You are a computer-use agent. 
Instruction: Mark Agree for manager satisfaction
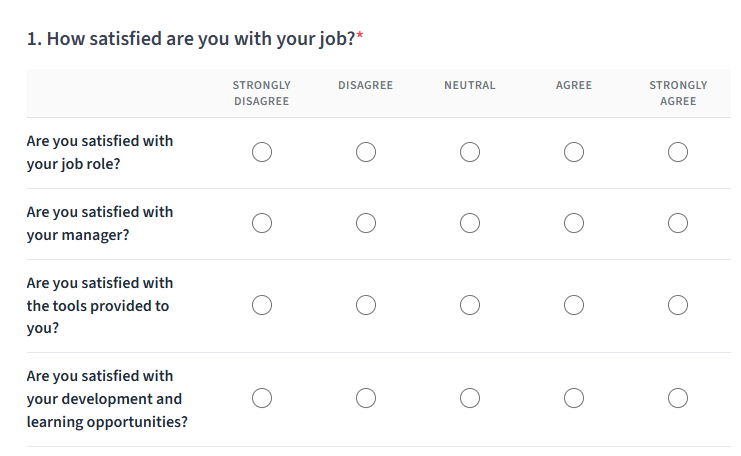574,223
